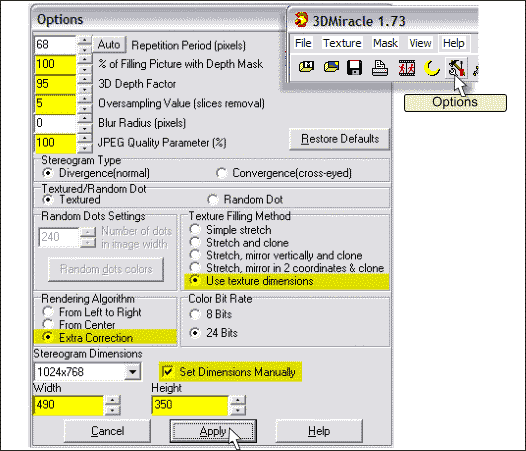
Task: Toggle the Set Dimensions Manually checkbox
Action: pyautogui.click(x=167, y=371)
